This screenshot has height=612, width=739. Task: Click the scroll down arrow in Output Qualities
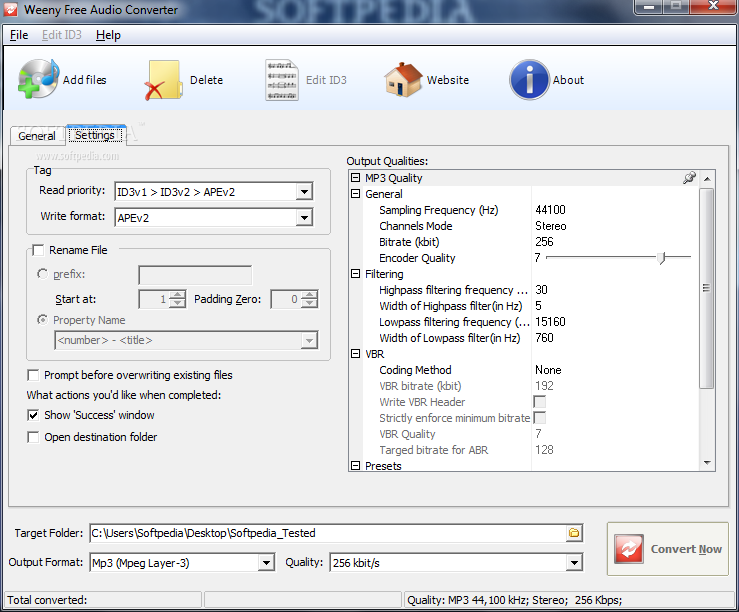coord(706,463)
